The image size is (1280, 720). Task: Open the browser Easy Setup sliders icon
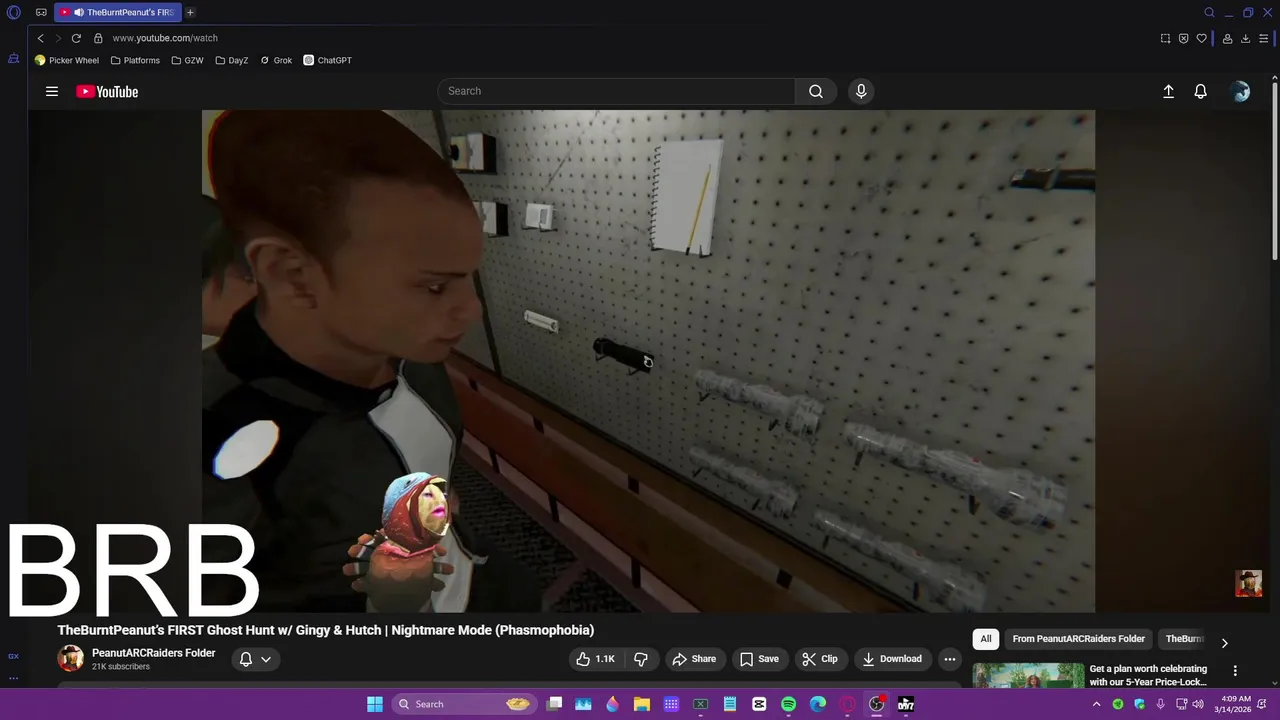(x=1265, y=38)
